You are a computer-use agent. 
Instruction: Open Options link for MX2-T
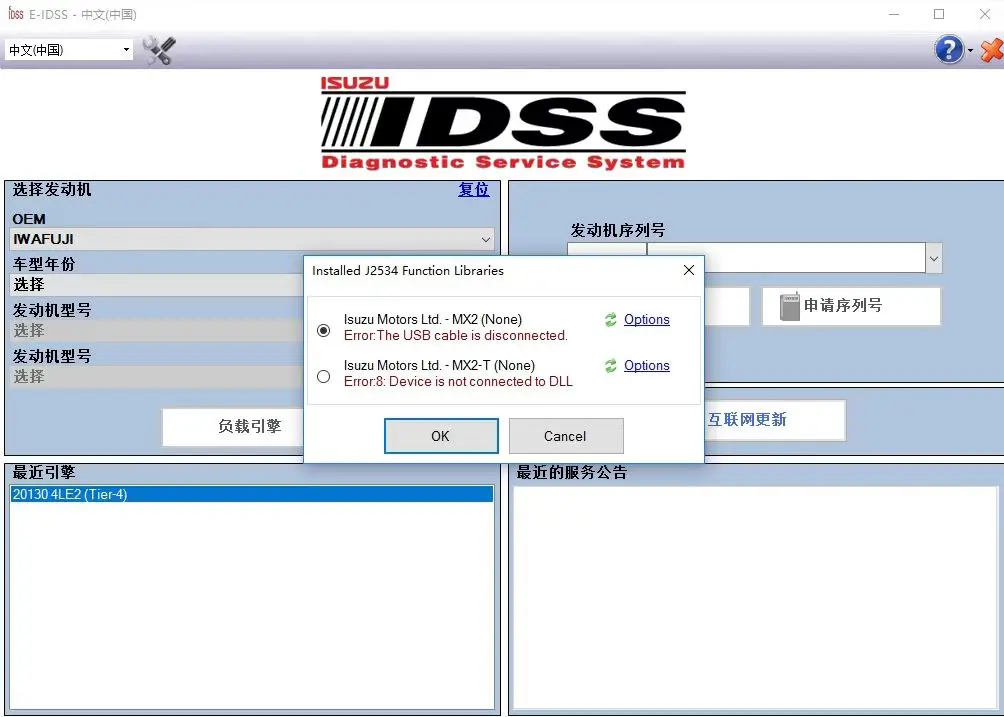(x=647, y=366)
